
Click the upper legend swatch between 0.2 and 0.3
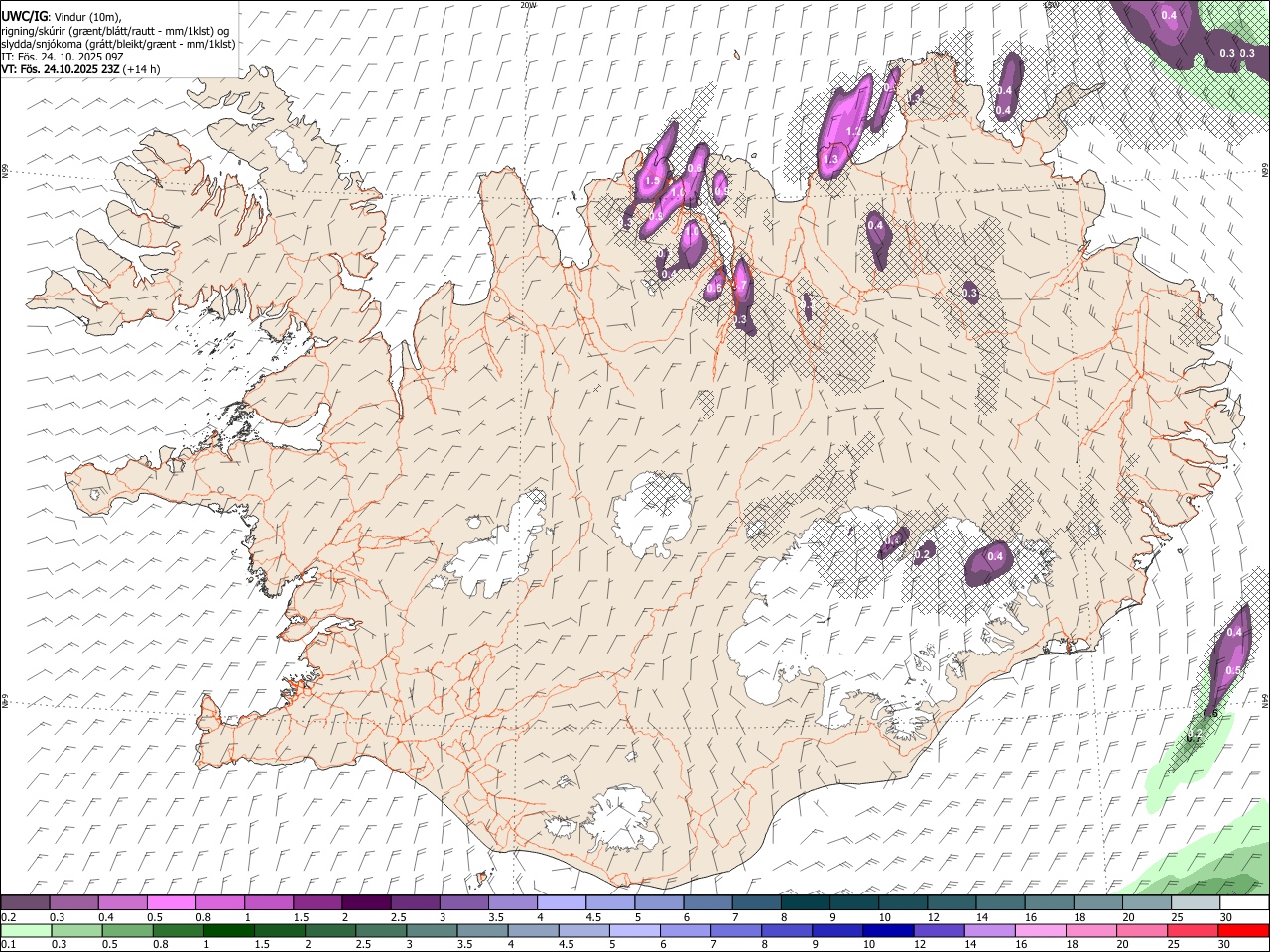[25, 903]
